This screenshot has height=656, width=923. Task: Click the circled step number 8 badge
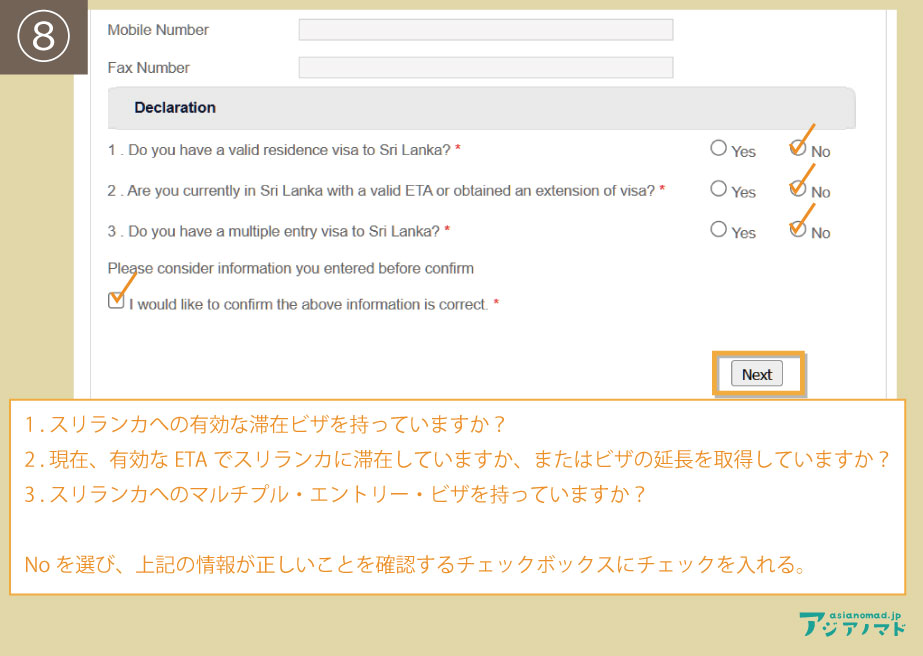point(44,37)
